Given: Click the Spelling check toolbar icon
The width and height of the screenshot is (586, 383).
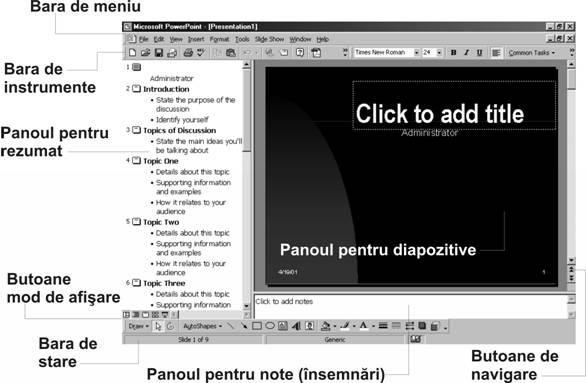Looking at the screenshot, I should point(201,53).
